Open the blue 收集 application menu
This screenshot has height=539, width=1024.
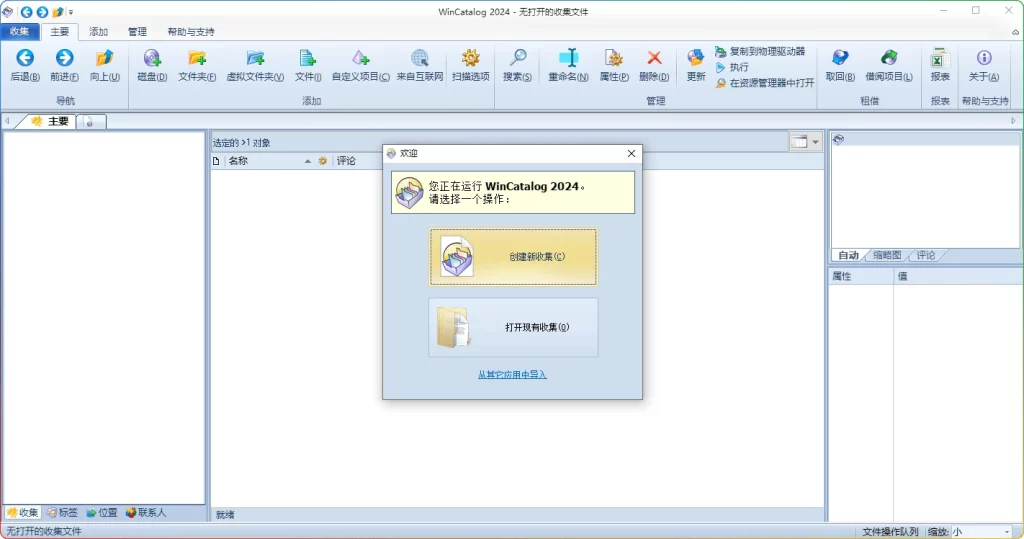pos(20,31)
